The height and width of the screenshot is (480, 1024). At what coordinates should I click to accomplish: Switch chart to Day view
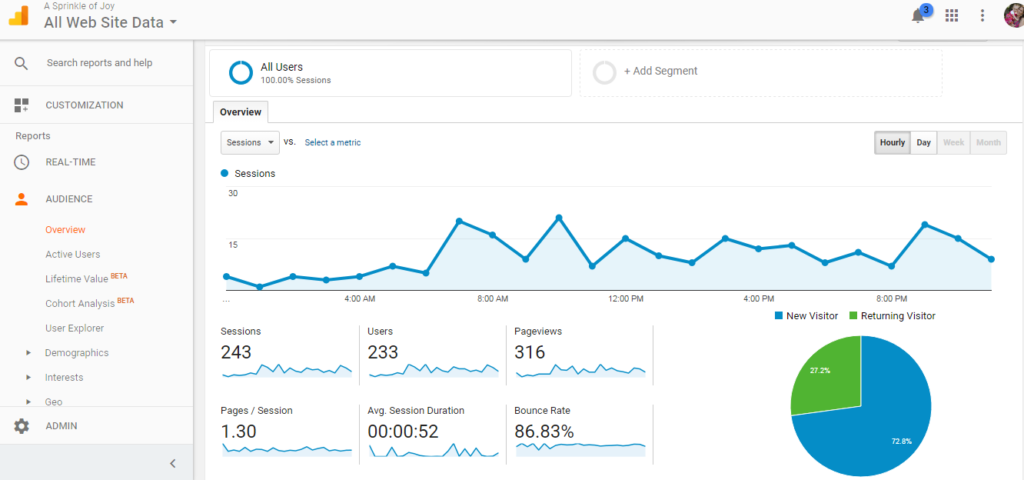(924, 143)
